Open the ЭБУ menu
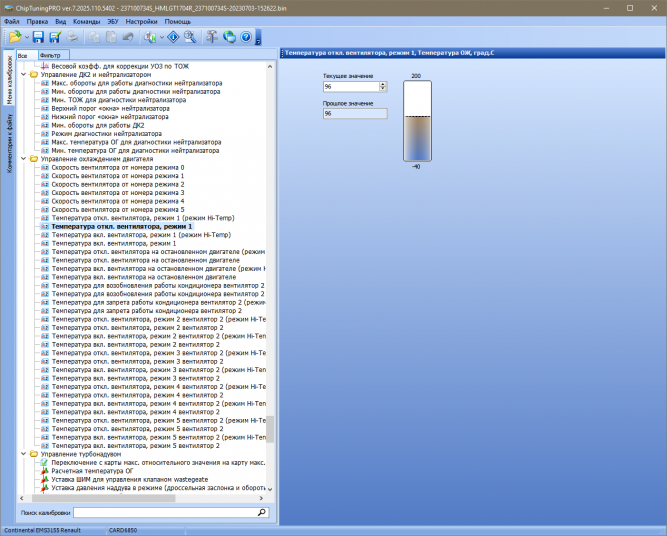This screenshot has width=667, height=536. (112, 21)
